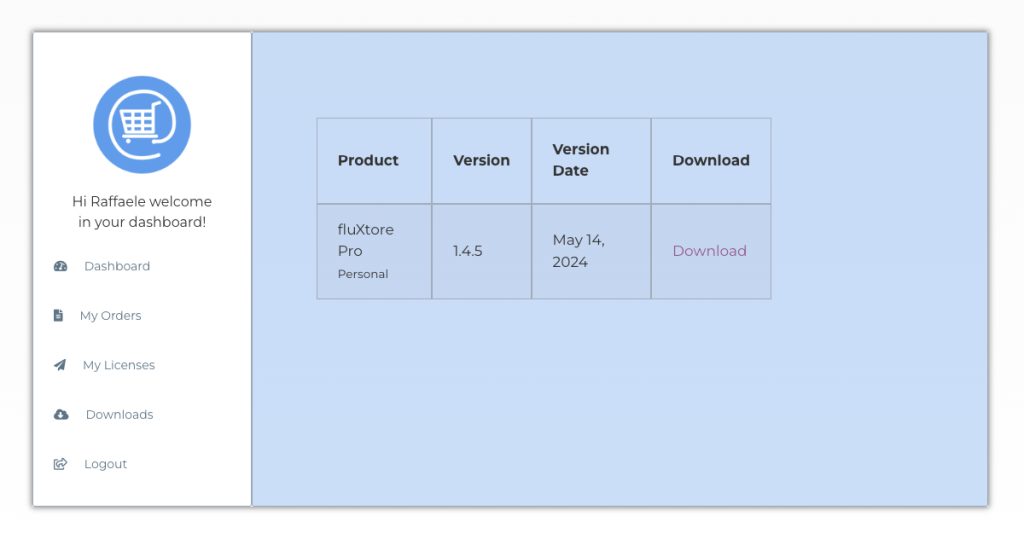Click the version number 1.4.5 cell
Image resolution: width=1024 pixels, height=545 pixels.
point(468,251)
